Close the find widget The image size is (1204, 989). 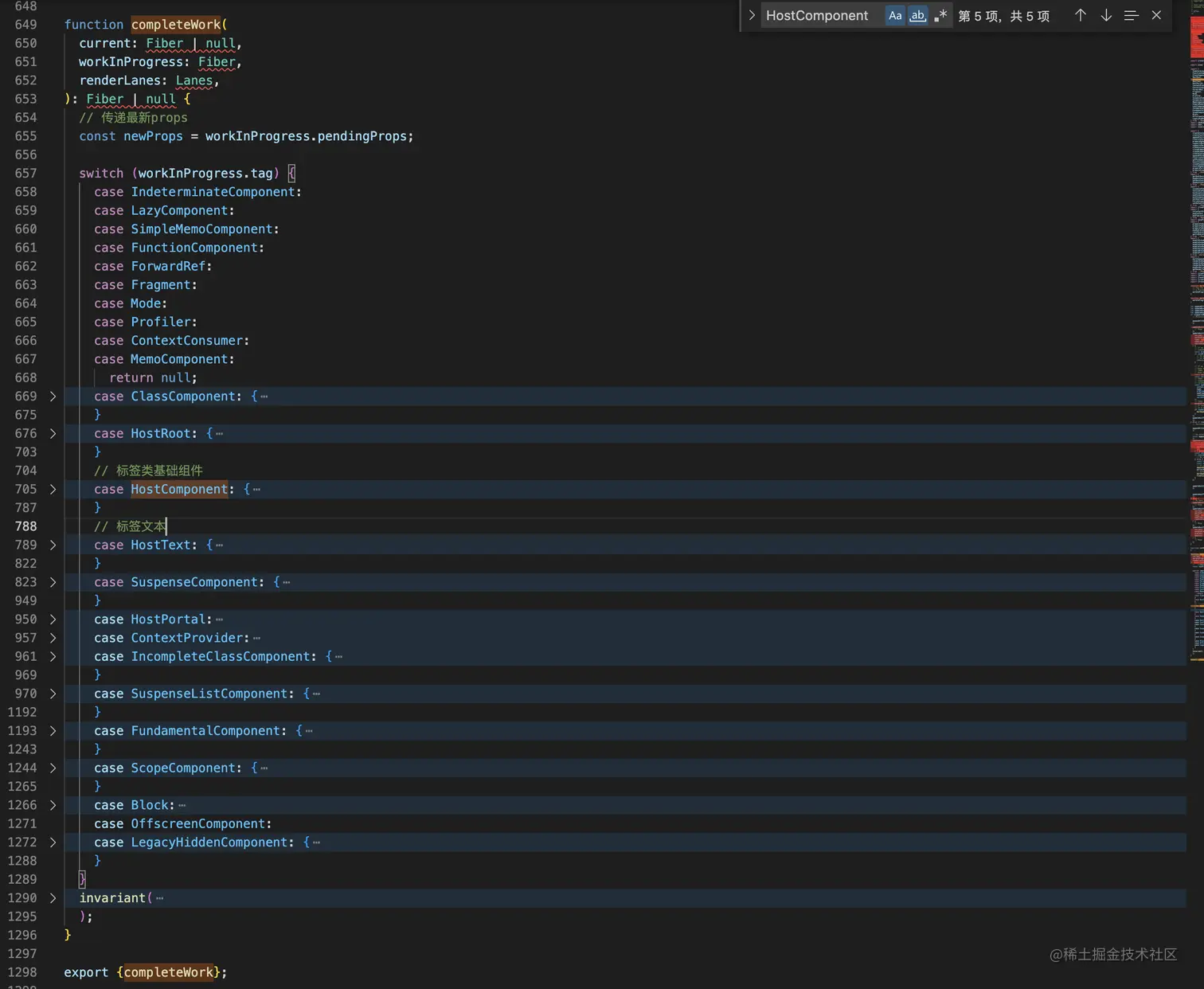pyautogui.click(x=1156, y=15)
